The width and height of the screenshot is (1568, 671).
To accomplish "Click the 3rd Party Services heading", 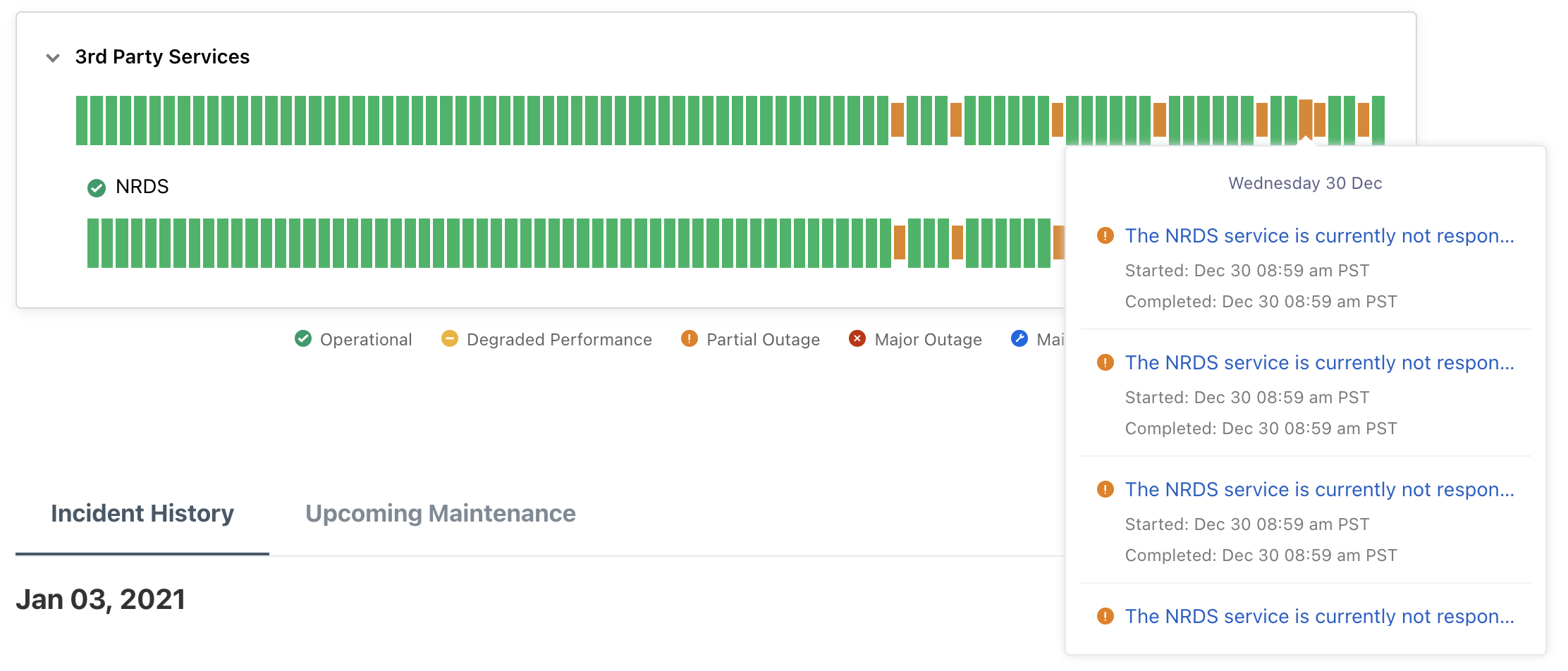I will tap(162, 56).
